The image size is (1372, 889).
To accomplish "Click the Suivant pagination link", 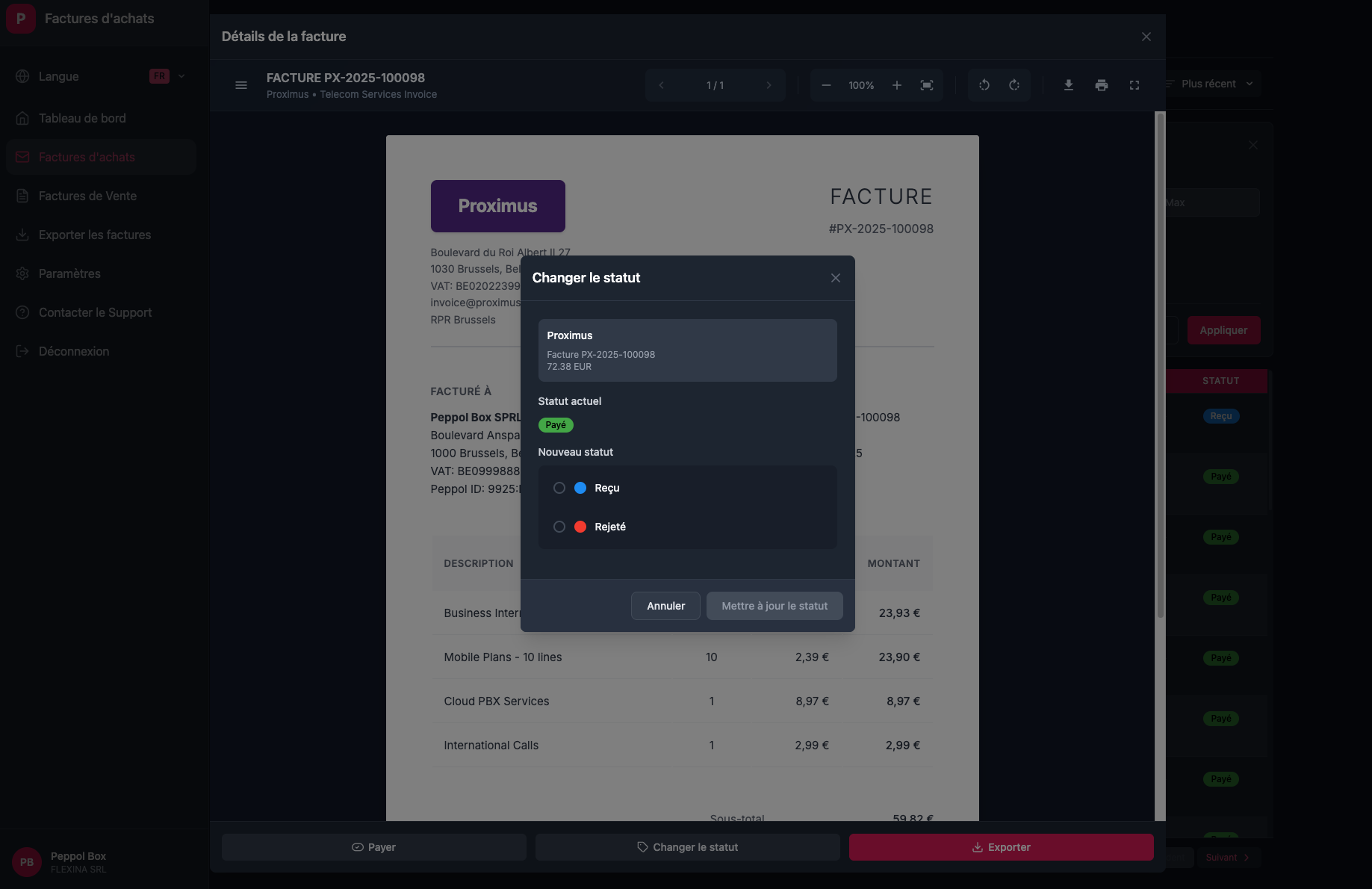I will click(x=1227, y=858).
